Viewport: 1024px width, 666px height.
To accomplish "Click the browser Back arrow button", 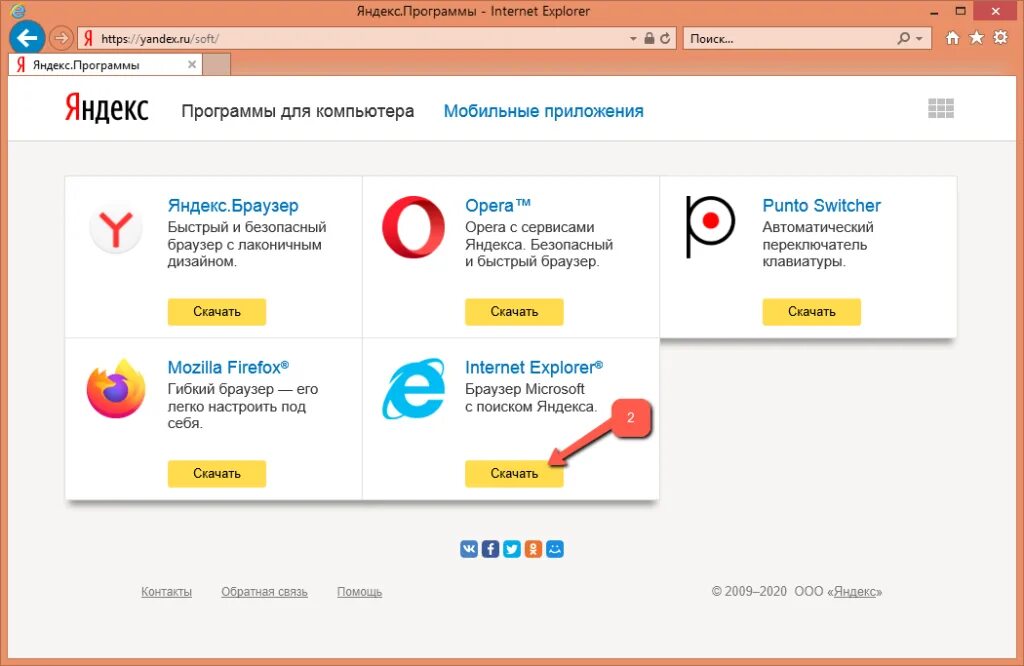I will pyautogui.click(x=27, y=38).
